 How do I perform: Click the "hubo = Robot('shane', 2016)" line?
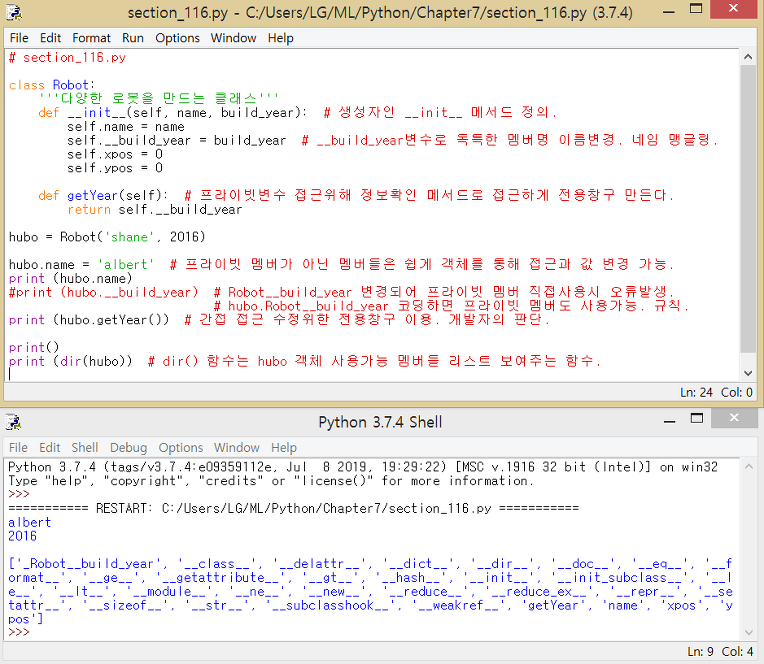(x=107, y=237)
